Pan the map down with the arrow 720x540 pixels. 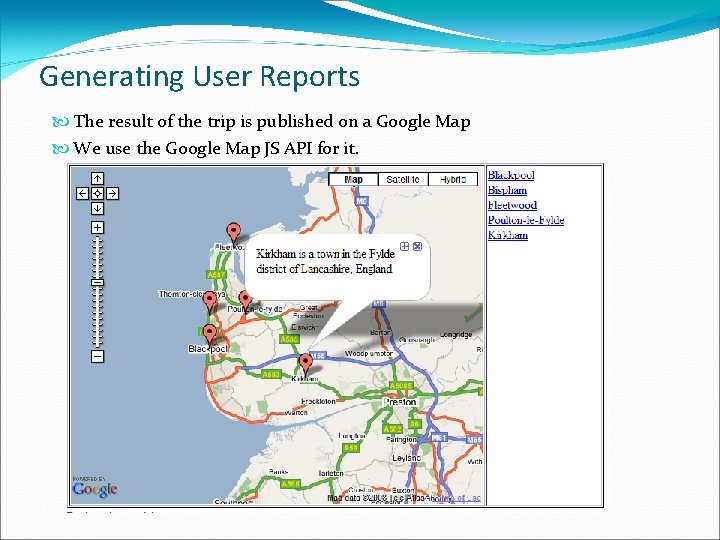pyautogui.click(x=97, y=208)
